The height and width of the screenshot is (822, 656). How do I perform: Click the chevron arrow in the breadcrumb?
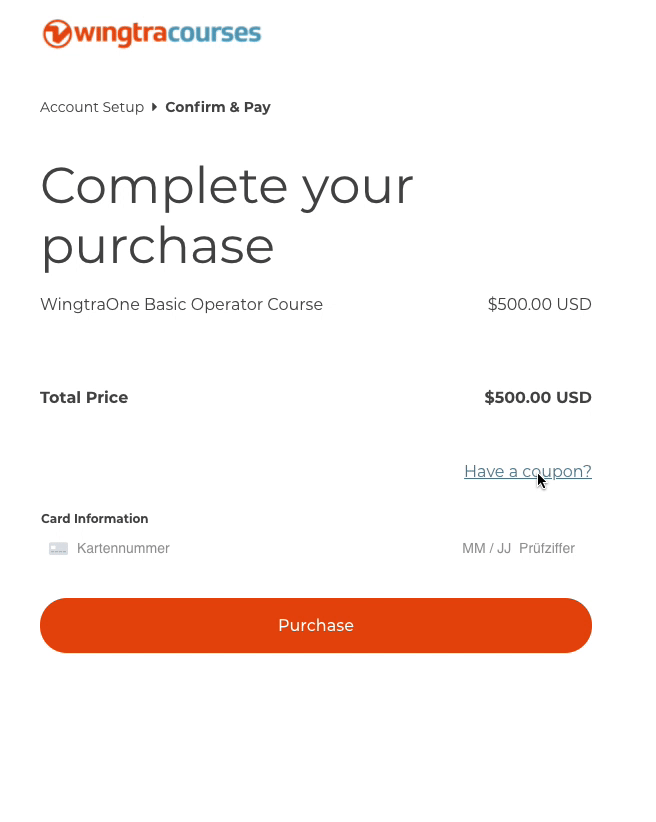coord(153,107)
